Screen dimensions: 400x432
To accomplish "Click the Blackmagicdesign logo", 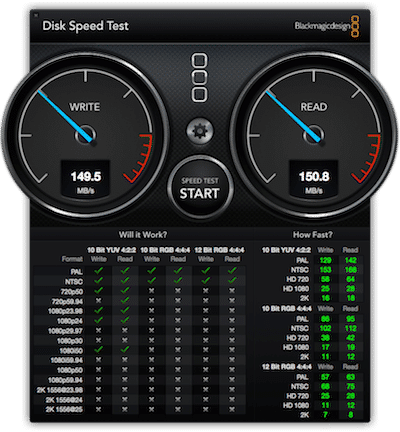I will [x=327, y=26].
